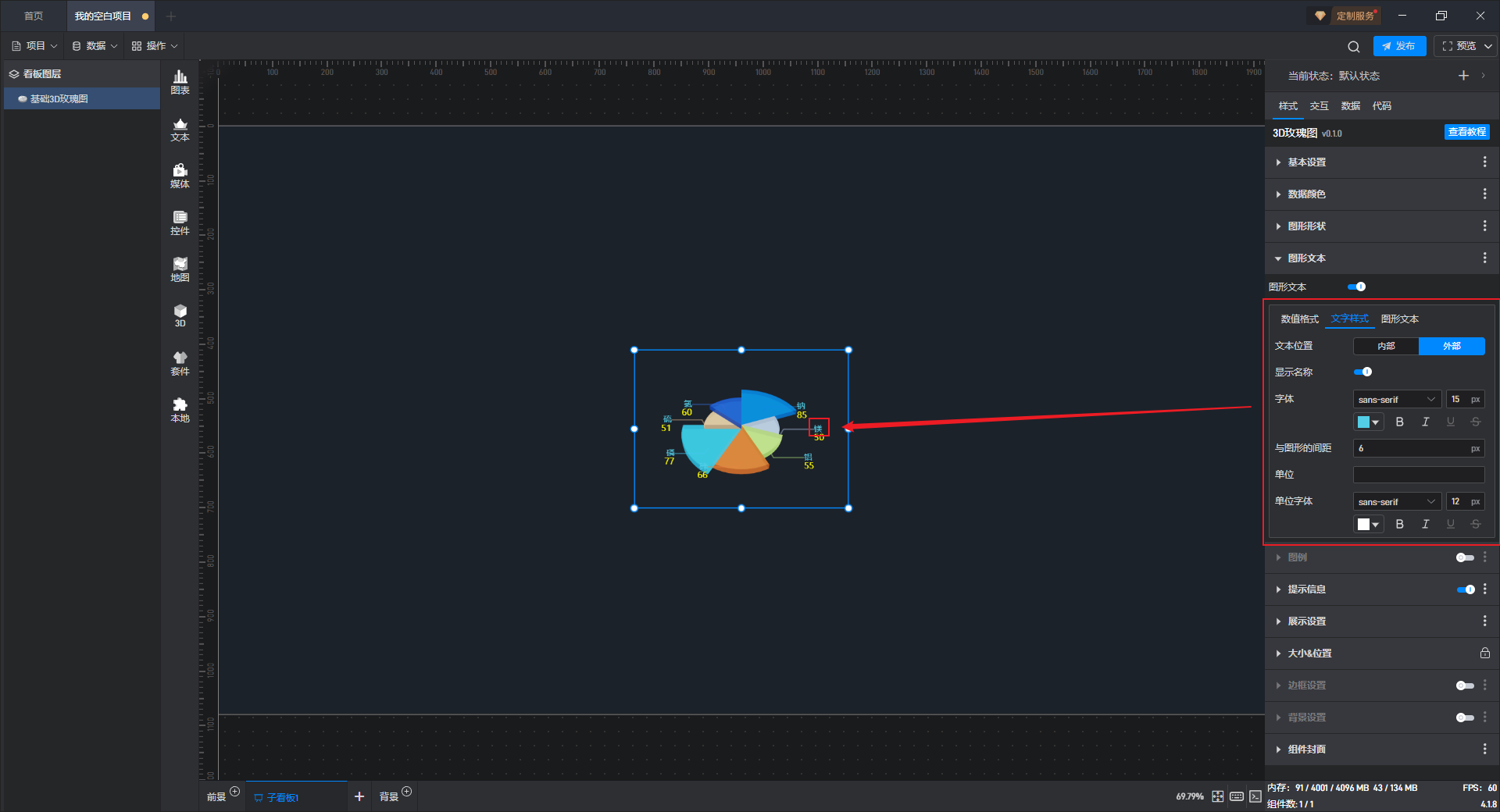Open the 媒体 media components panel

180,176
